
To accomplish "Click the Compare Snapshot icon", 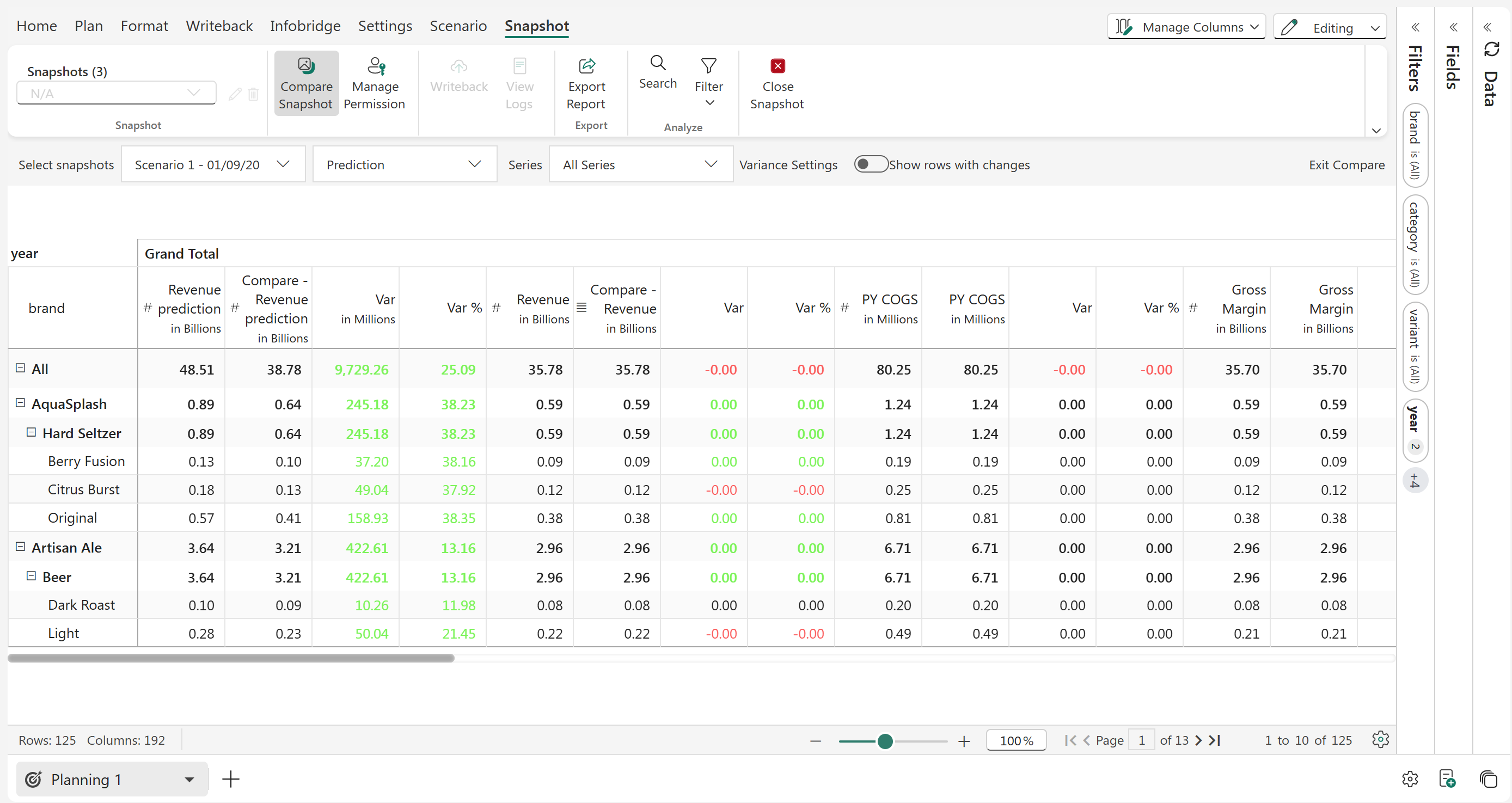I will coord(306,66).
